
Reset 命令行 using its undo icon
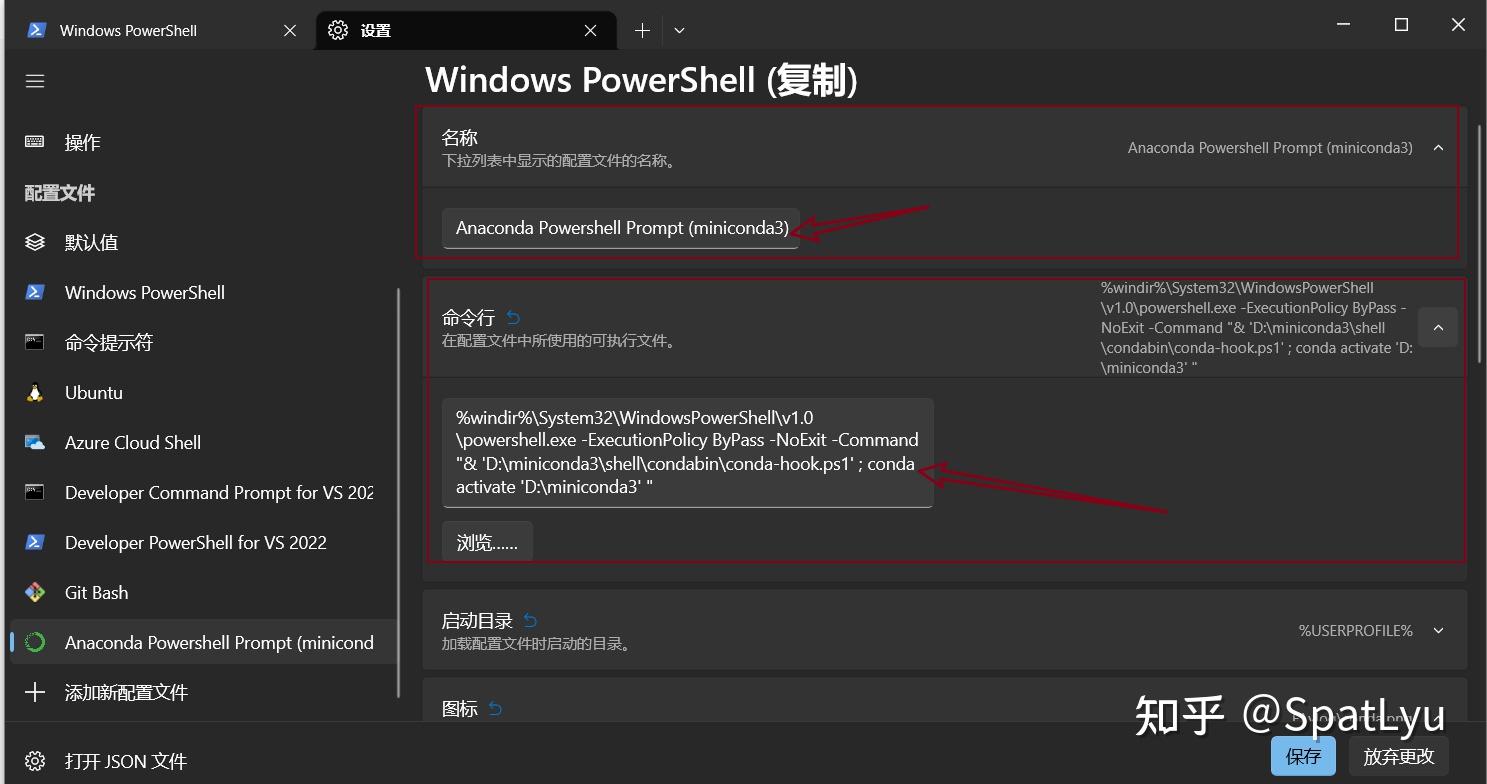[513, 317]
